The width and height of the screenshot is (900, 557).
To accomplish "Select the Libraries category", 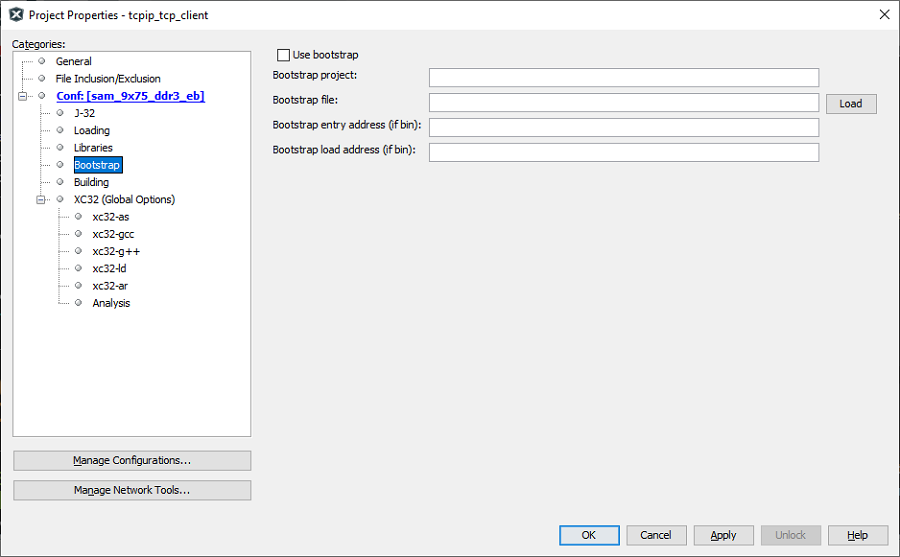I will pos(93,148).
